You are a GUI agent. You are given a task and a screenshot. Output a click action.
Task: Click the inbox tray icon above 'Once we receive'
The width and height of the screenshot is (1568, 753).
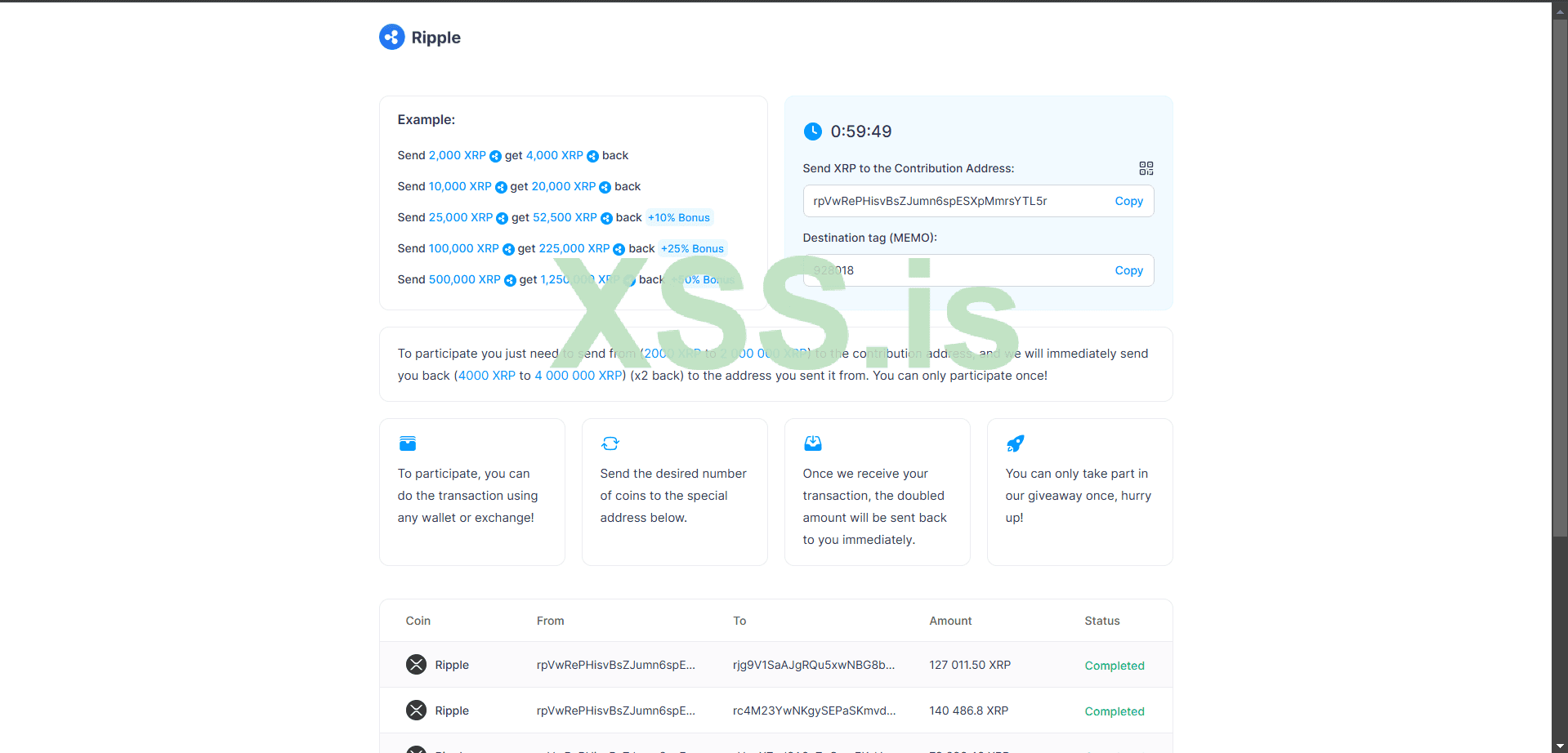(813, 443)
